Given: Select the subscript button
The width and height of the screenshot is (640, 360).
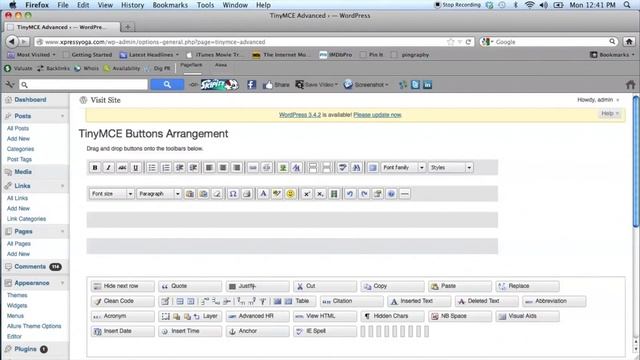Looking at the screenshot, I should click(x=320, y=194).
